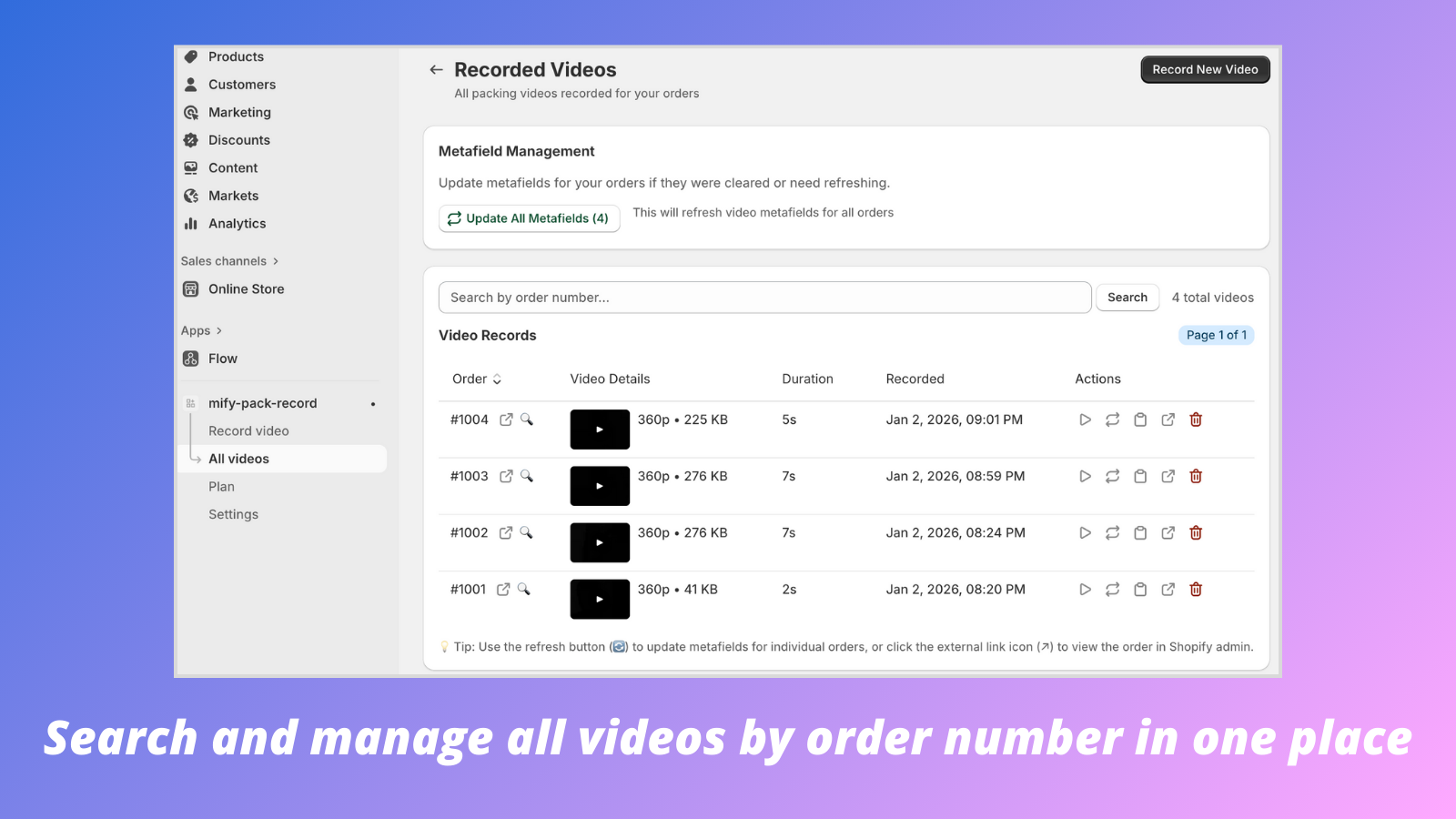
Task: Open order #1004 in Shopify admin via external link
Action: click(x=1168, y=420)
